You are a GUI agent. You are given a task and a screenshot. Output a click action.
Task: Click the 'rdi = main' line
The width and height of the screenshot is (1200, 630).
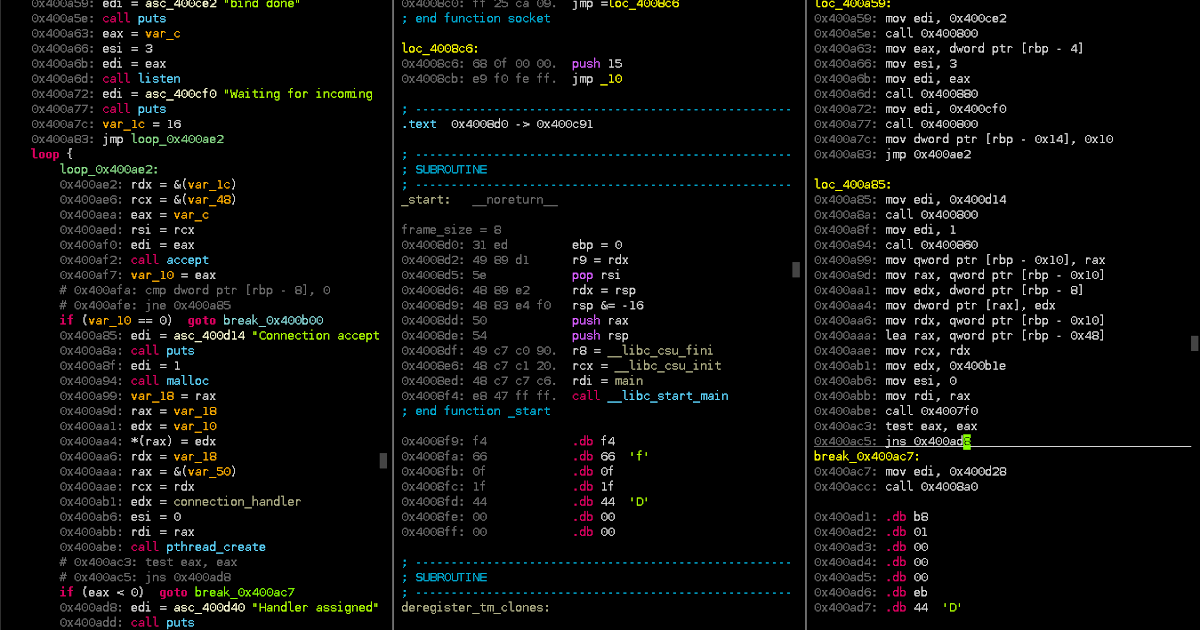point(608,381)
